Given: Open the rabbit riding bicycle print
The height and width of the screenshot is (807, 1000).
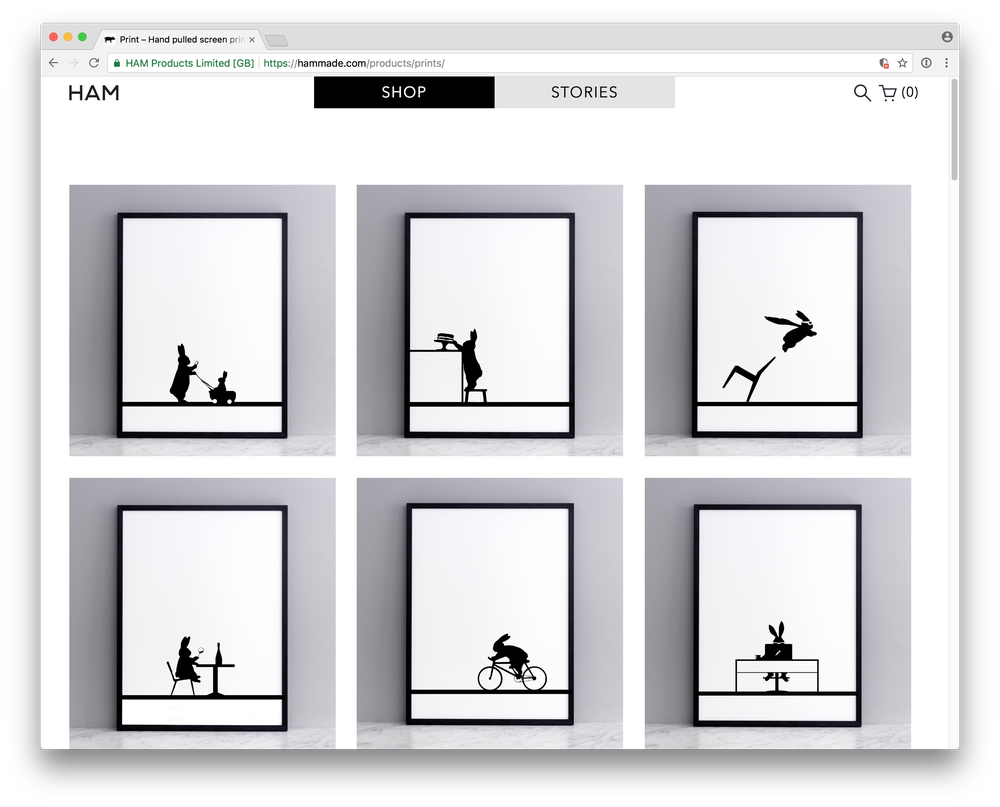Looking at the screenshot, I should point(490,613).
